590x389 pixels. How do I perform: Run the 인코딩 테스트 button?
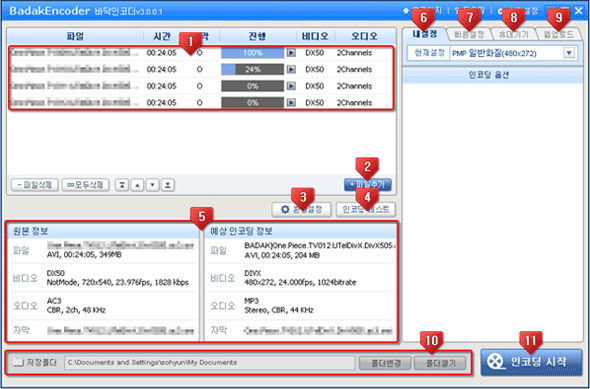click(x=366, y=210)
